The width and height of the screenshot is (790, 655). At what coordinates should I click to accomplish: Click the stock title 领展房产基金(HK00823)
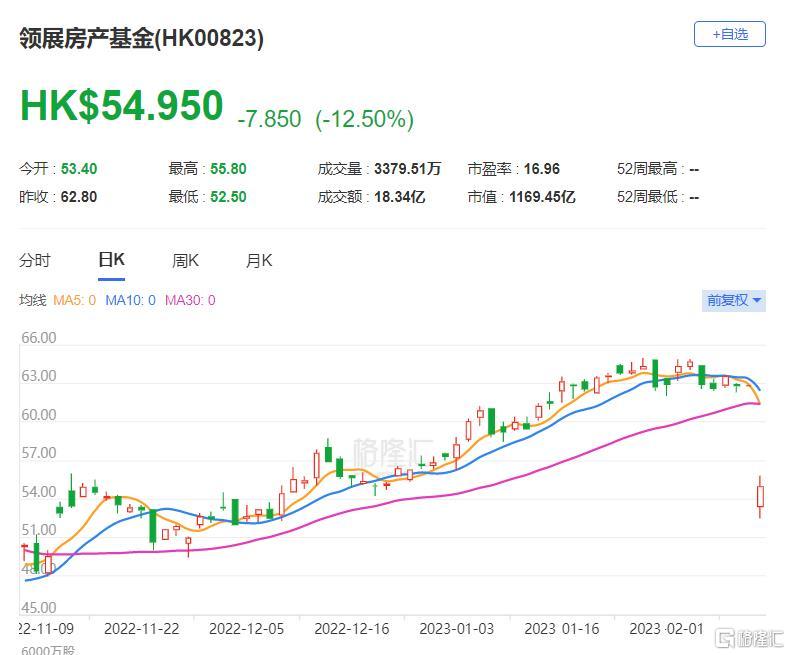pos(142,38)
